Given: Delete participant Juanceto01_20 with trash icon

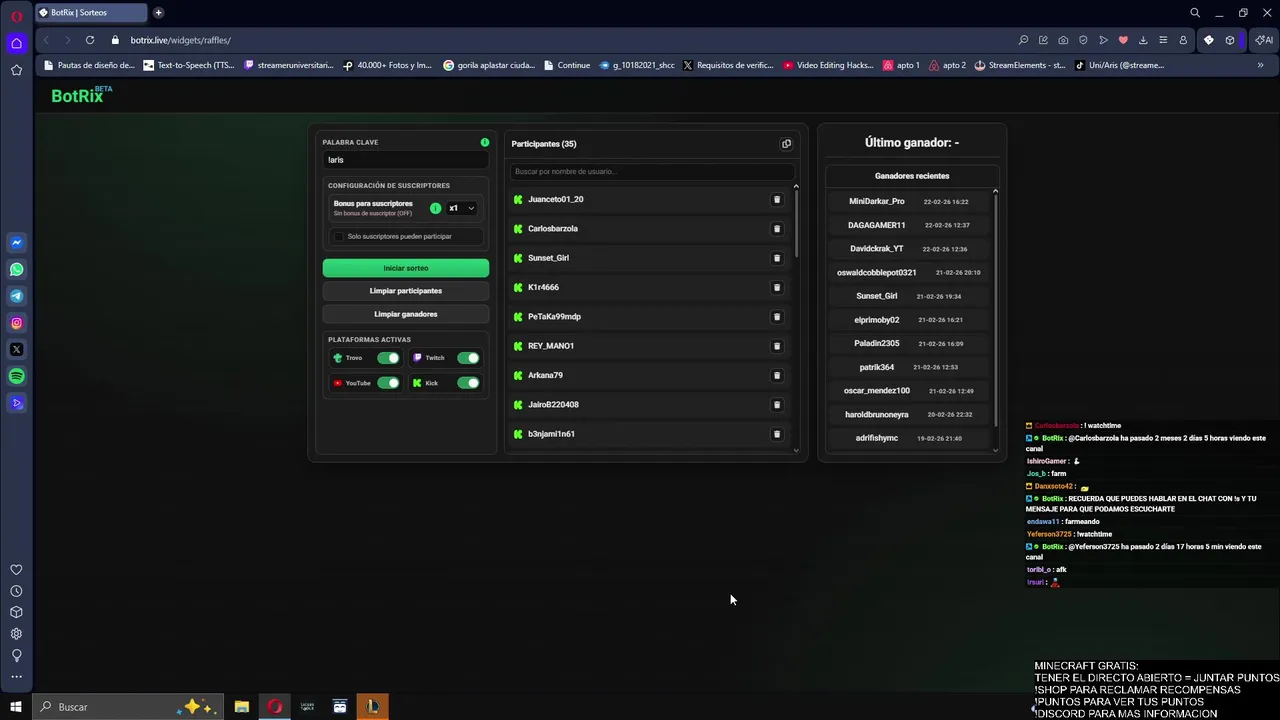Looking at the screenshot, I should coord(777,200).
